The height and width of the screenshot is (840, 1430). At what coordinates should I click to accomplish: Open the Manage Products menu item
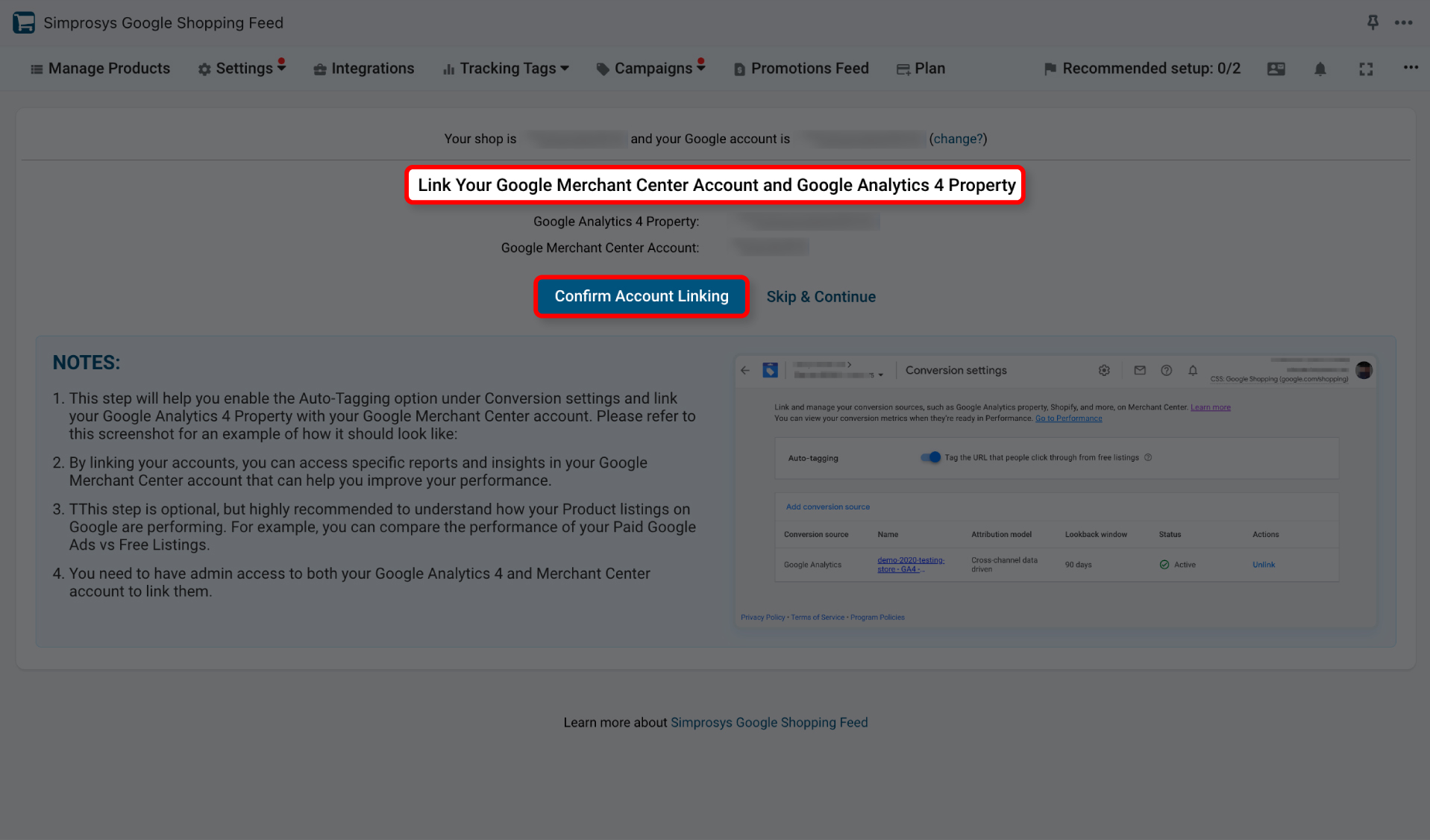[x=100, y=69]
